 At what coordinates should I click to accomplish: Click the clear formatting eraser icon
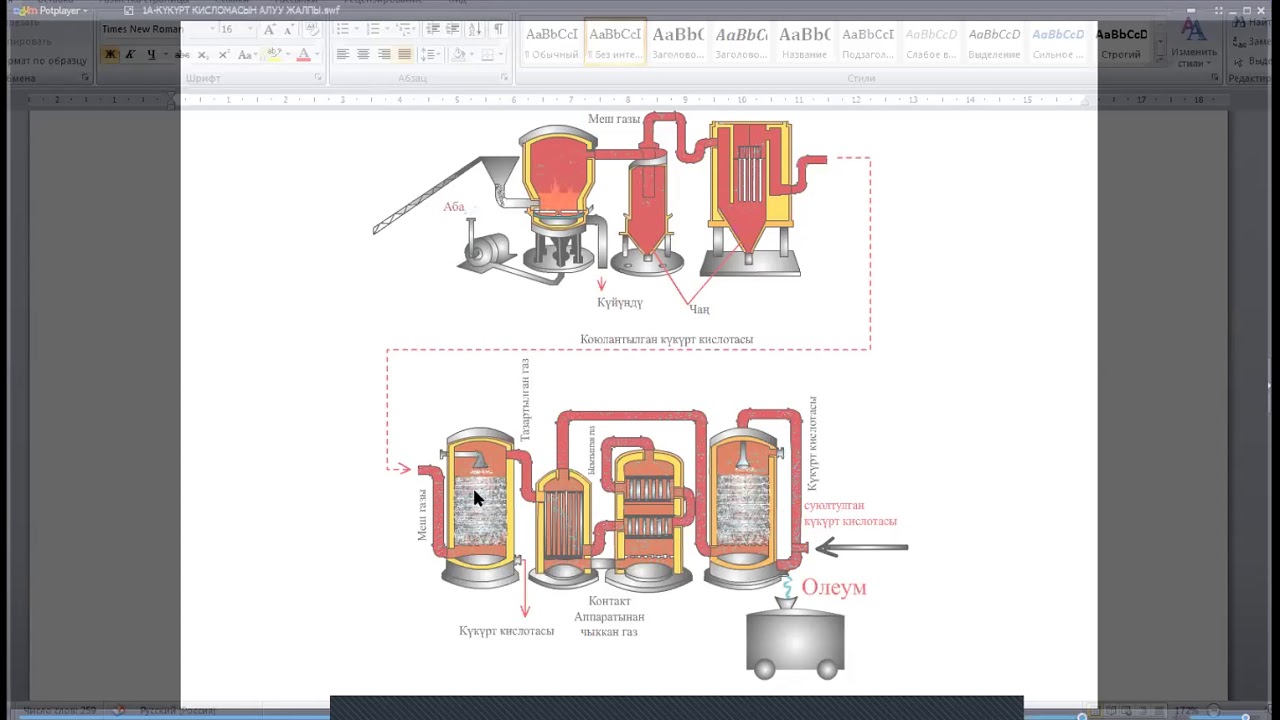(312, 29)
